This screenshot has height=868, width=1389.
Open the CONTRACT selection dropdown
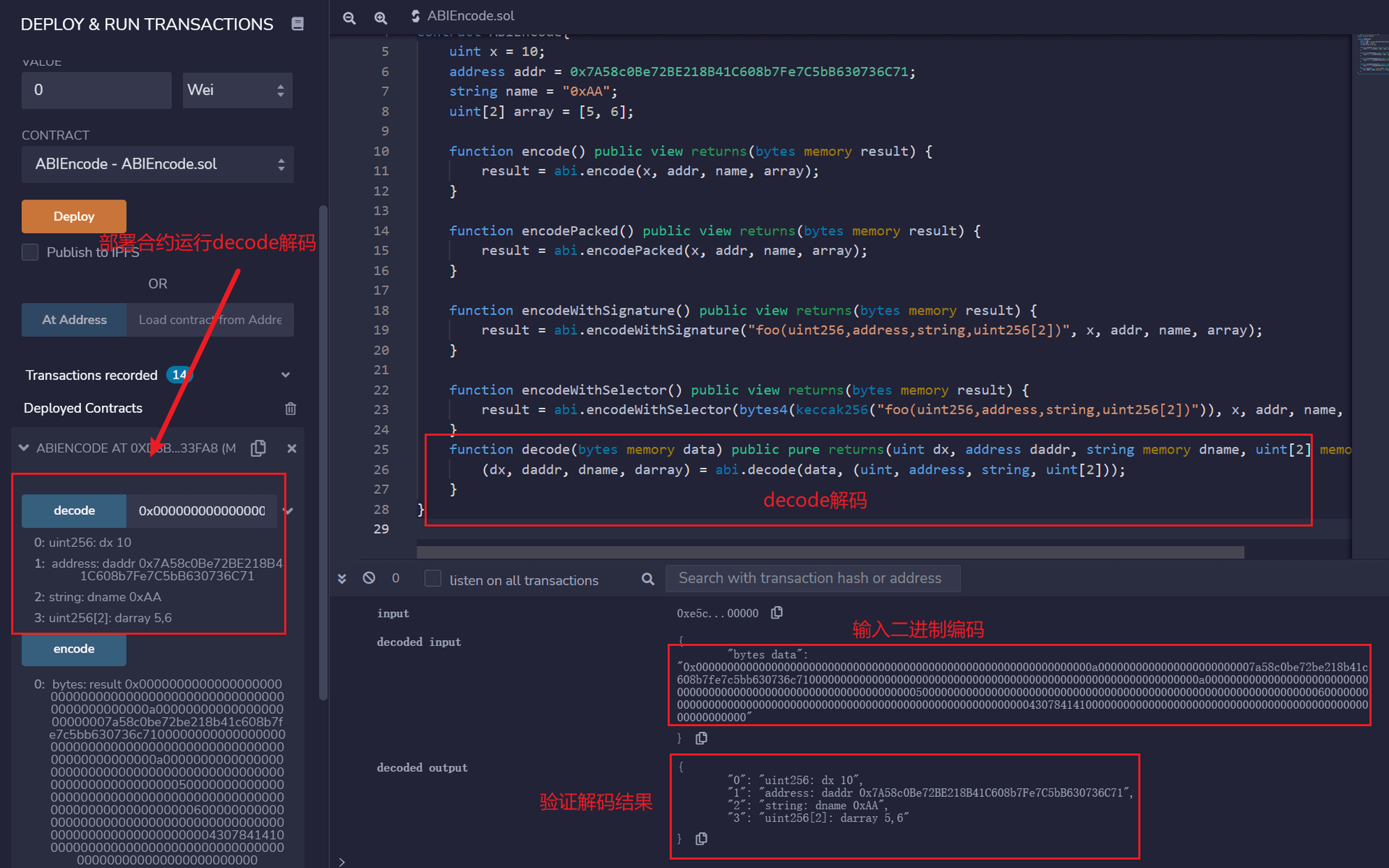click(x=158, y=164)
